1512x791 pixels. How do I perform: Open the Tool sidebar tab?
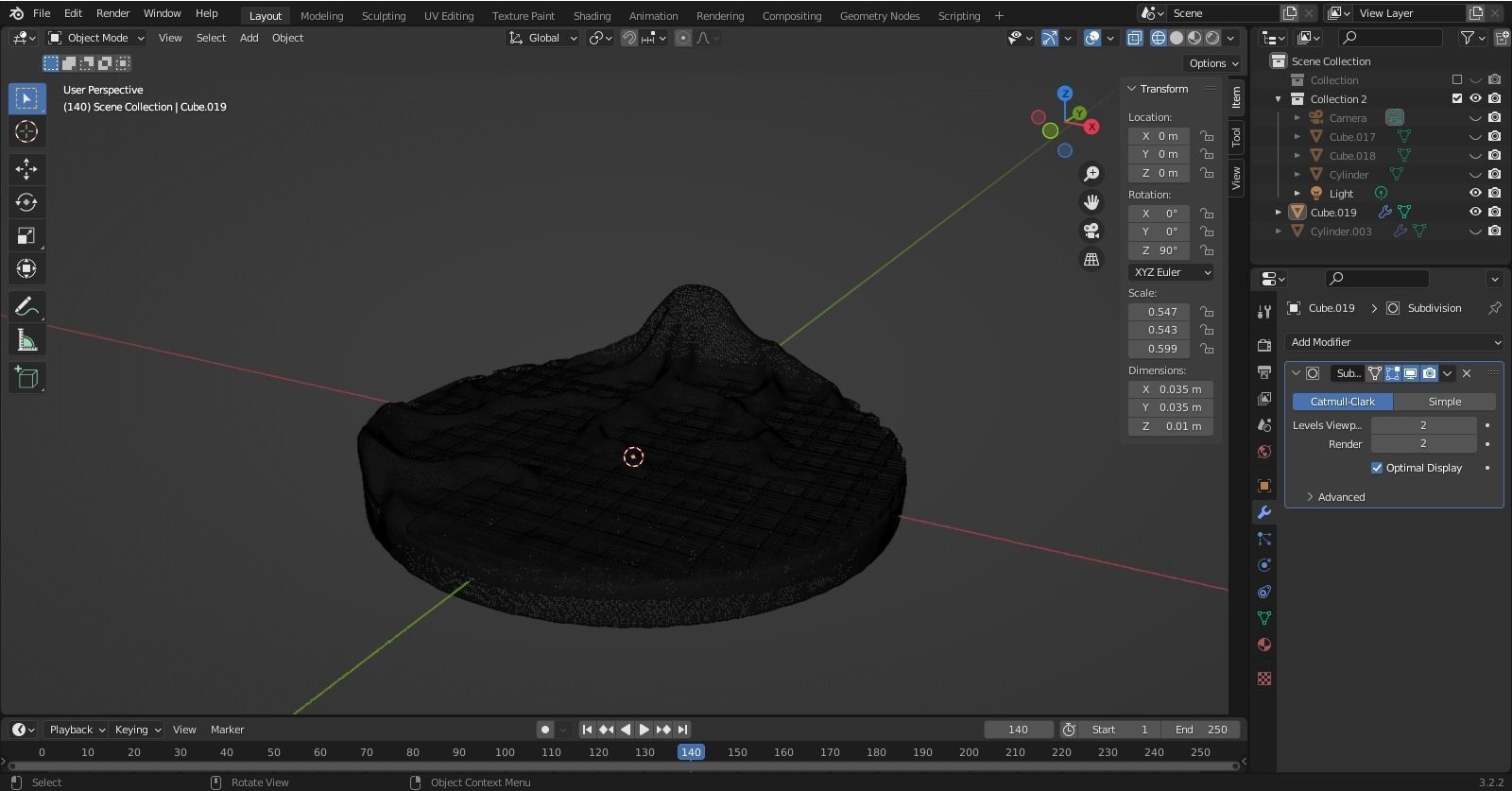coord(1236,138)
